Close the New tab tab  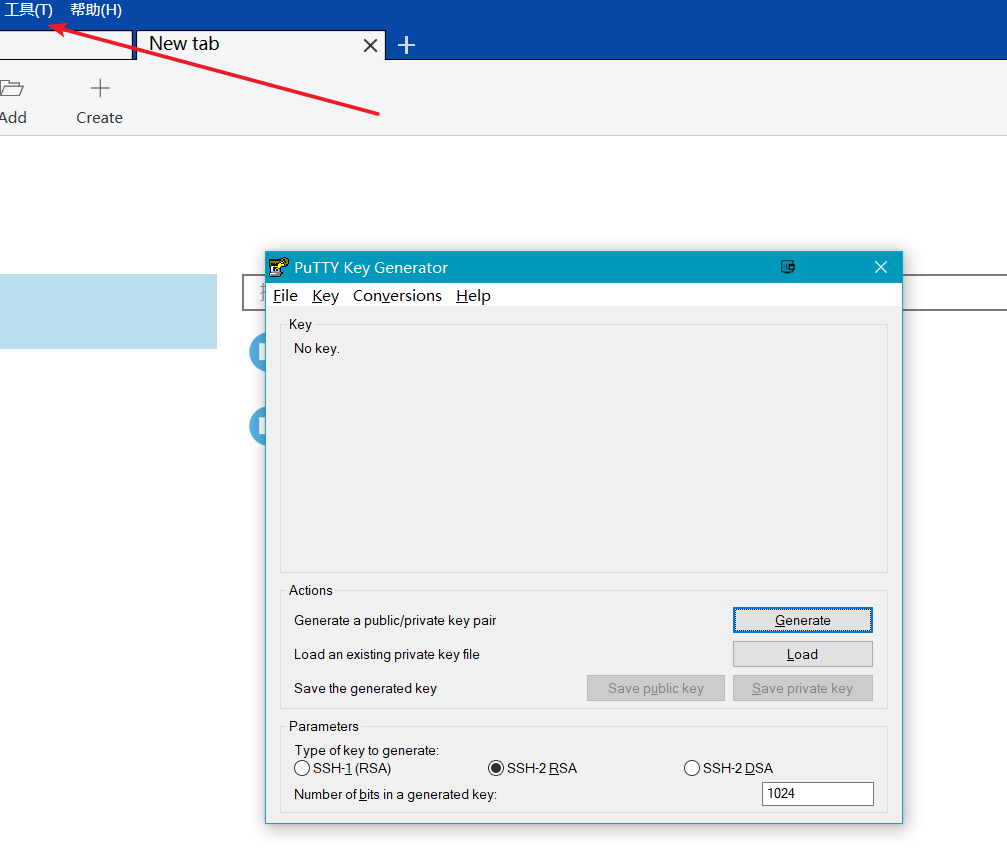tap(370, 46)
